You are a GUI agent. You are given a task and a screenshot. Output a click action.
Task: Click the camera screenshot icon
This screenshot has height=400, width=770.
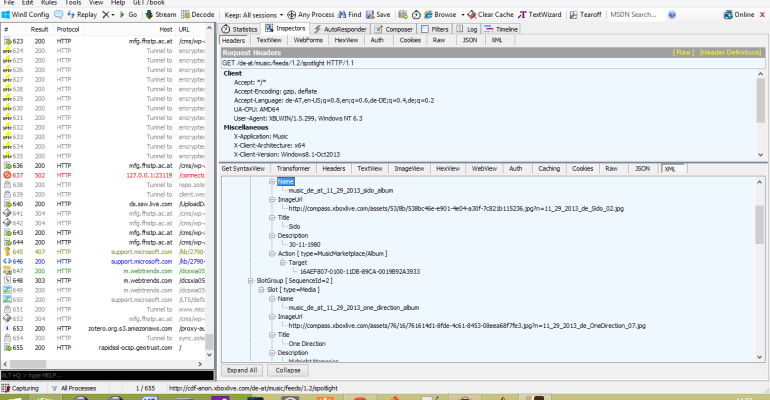coord(403,15)
